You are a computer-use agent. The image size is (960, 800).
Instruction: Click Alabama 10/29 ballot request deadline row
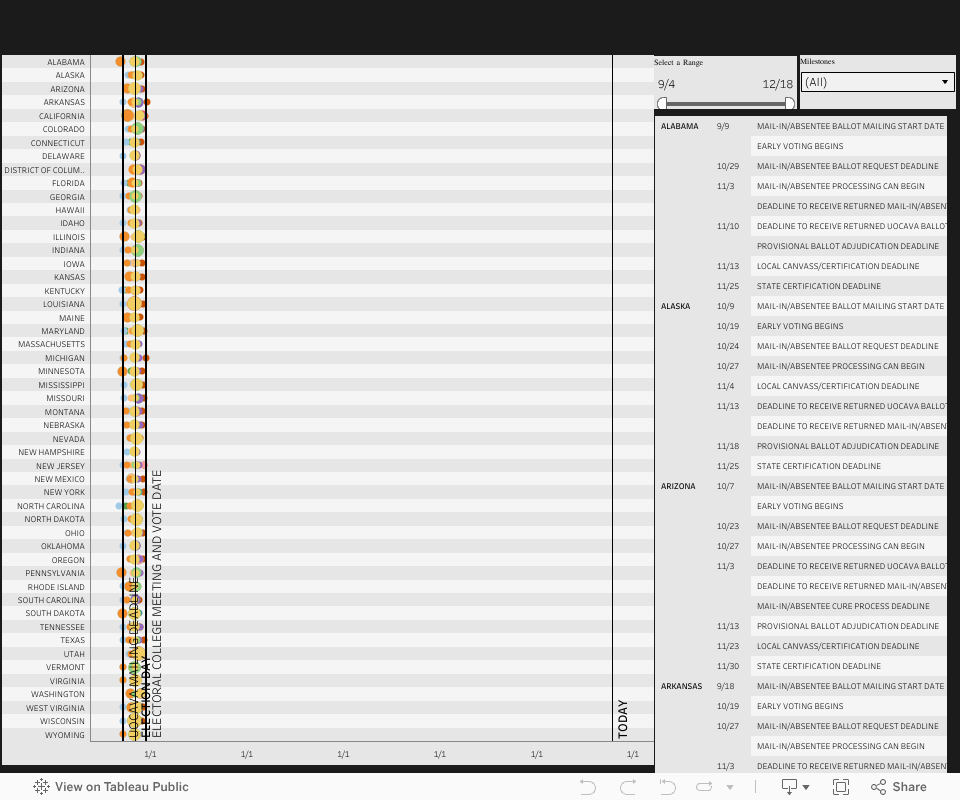(x=849, y=166)
